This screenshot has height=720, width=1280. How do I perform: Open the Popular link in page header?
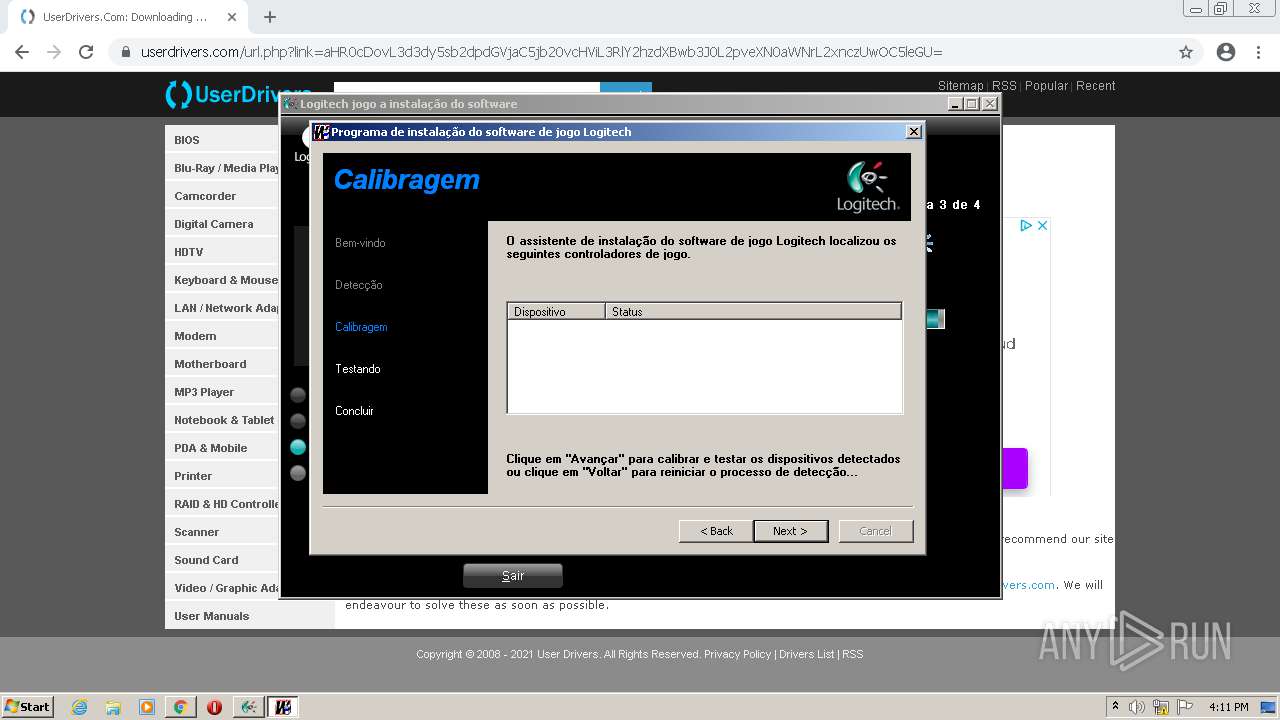(1046, 86)
